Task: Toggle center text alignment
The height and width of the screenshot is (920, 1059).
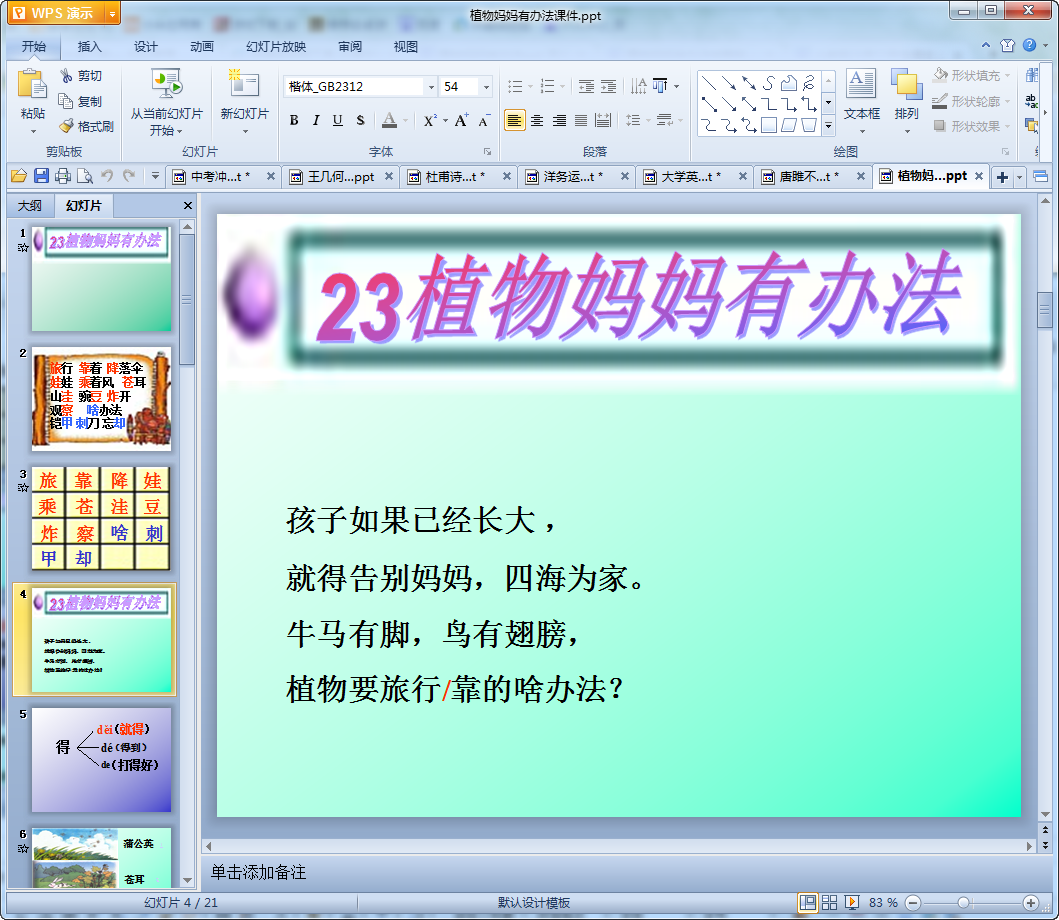Action: pos(537,120)
